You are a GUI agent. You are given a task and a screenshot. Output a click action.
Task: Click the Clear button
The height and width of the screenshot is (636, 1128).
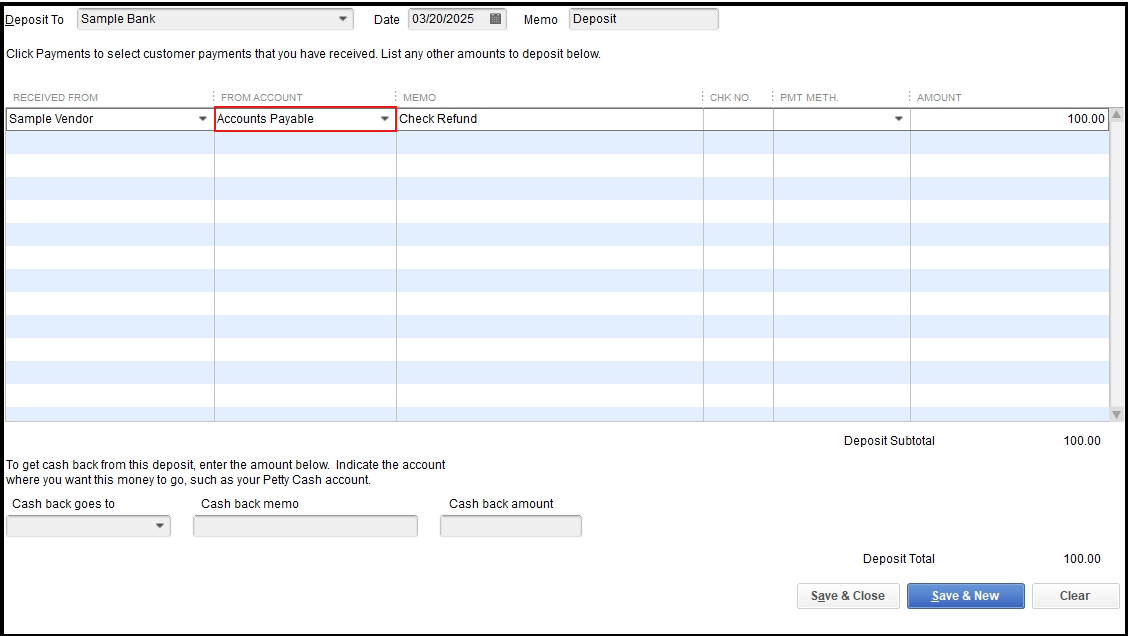[1074, 596]
